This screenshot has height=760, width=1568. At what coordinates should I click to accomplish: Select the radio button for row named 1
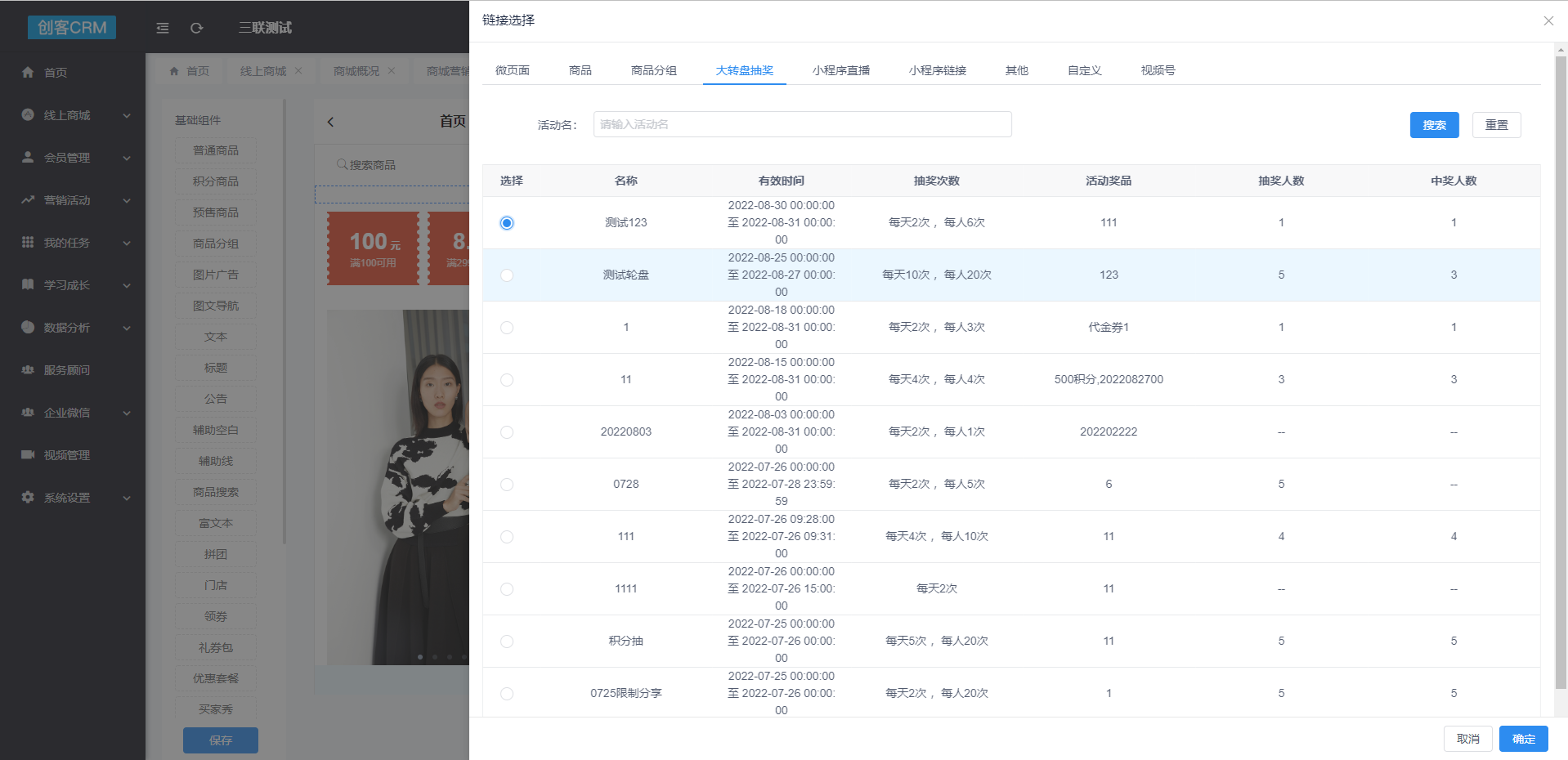pos(507,328)
